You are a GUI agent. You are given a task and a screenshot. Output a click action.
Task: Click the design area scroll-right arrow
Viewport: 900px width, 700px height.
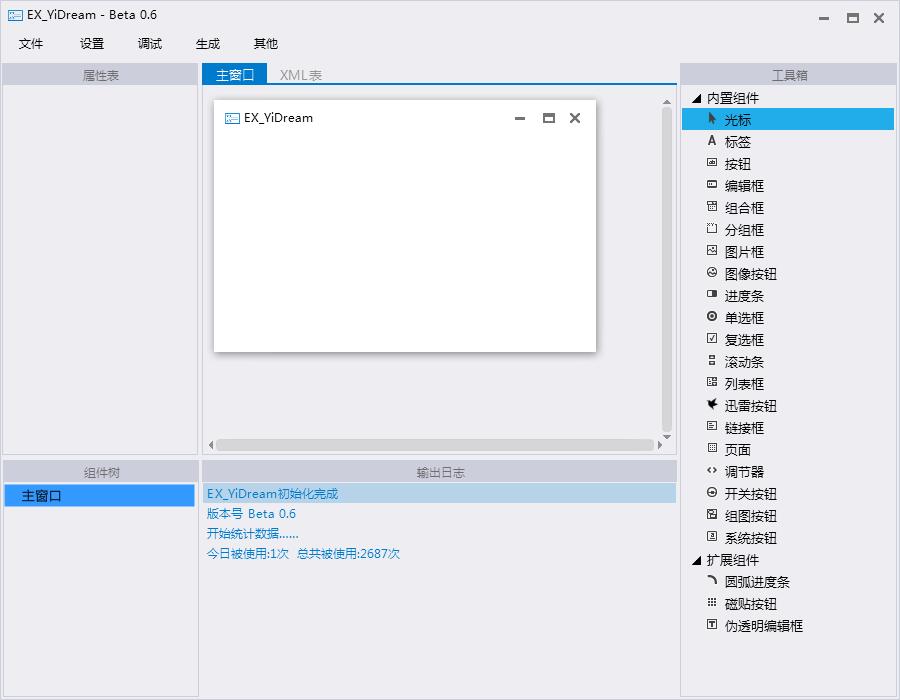660,445
